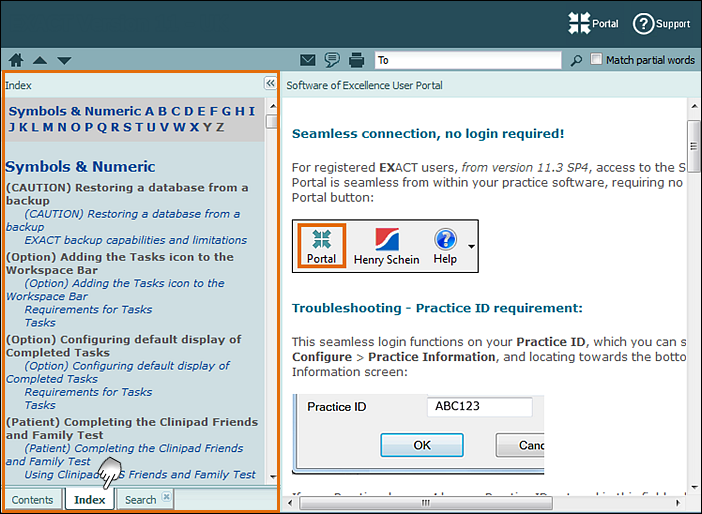Click dropdown arrow beside Help in illustration
Screen dimensions: 702x514
pyautogui.click(x=471, y=246)
